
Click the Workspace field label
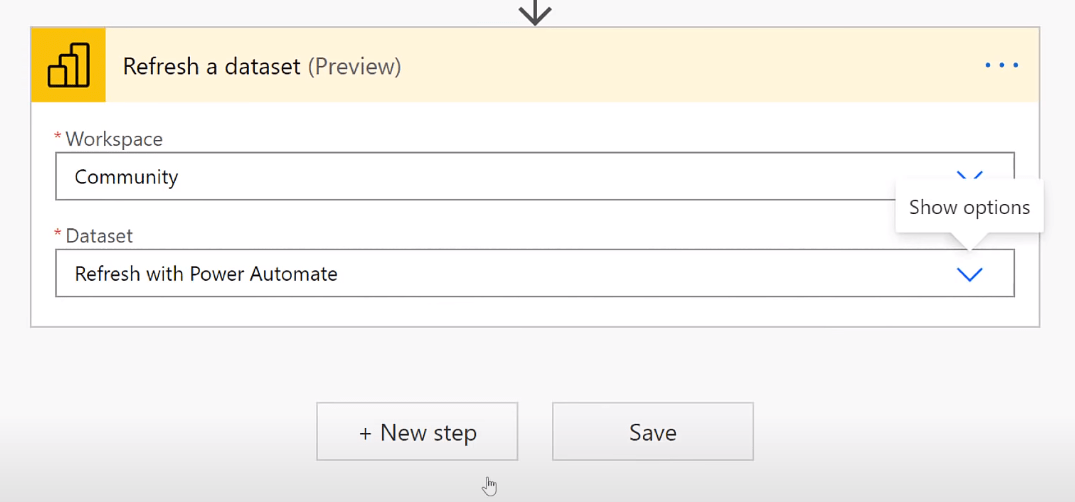pos(114,139)
